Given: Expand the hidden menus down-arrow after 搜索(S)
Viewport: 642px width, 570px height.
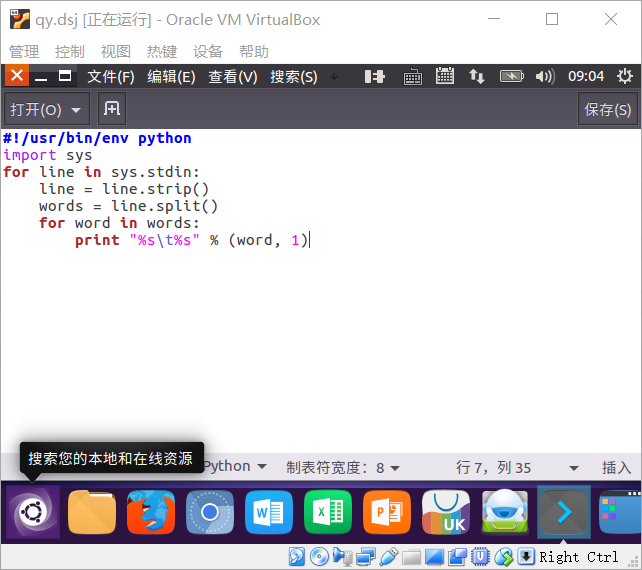Looking at the screenshot, I should coord(334,76).
